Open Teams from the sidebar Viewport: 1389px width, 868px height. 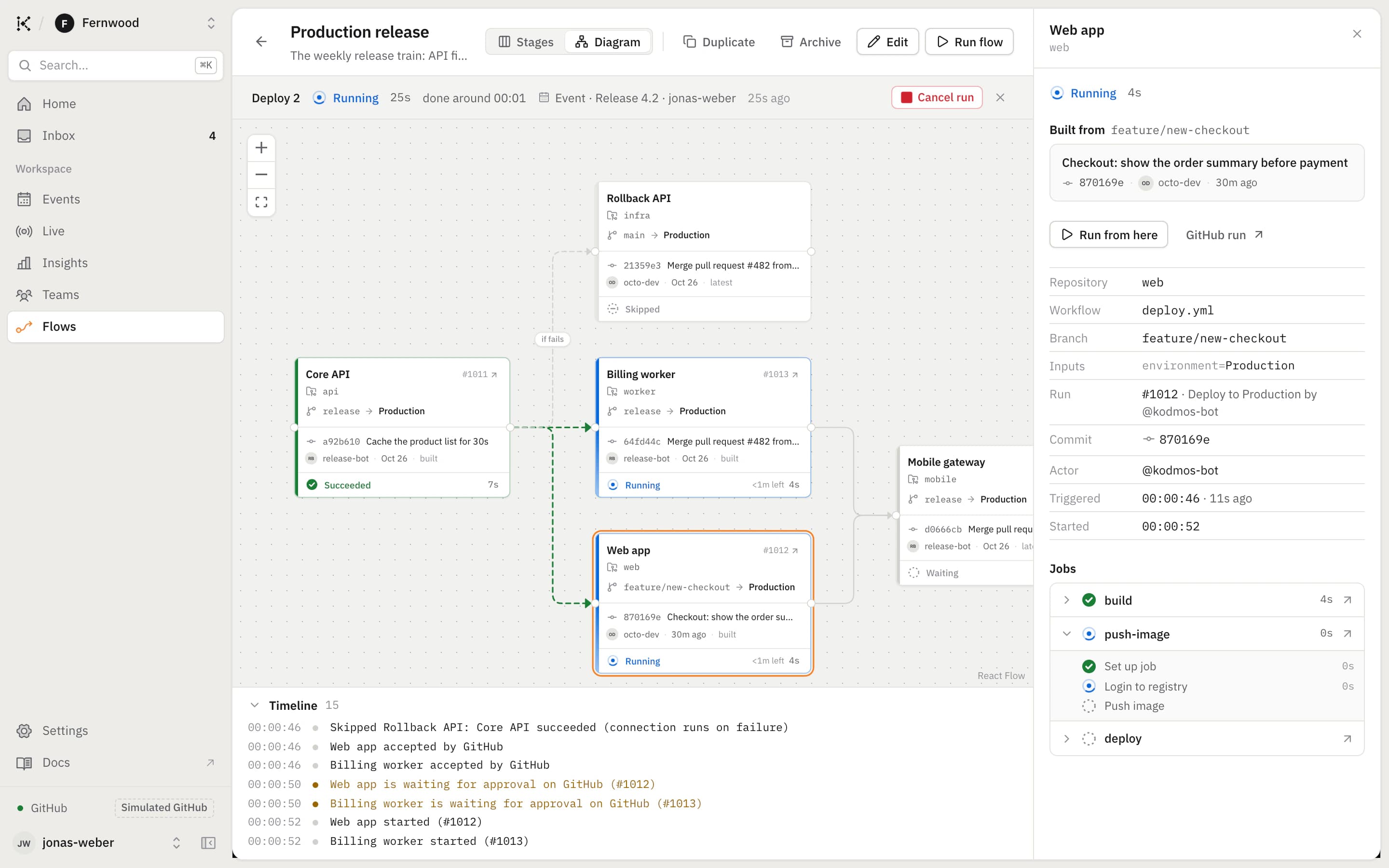pos(115,295)
